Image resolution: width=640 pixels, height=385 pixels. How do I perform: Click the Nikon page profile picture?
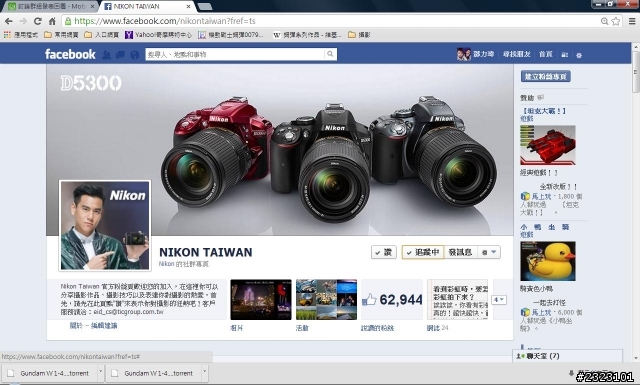(x=105, y=225)
